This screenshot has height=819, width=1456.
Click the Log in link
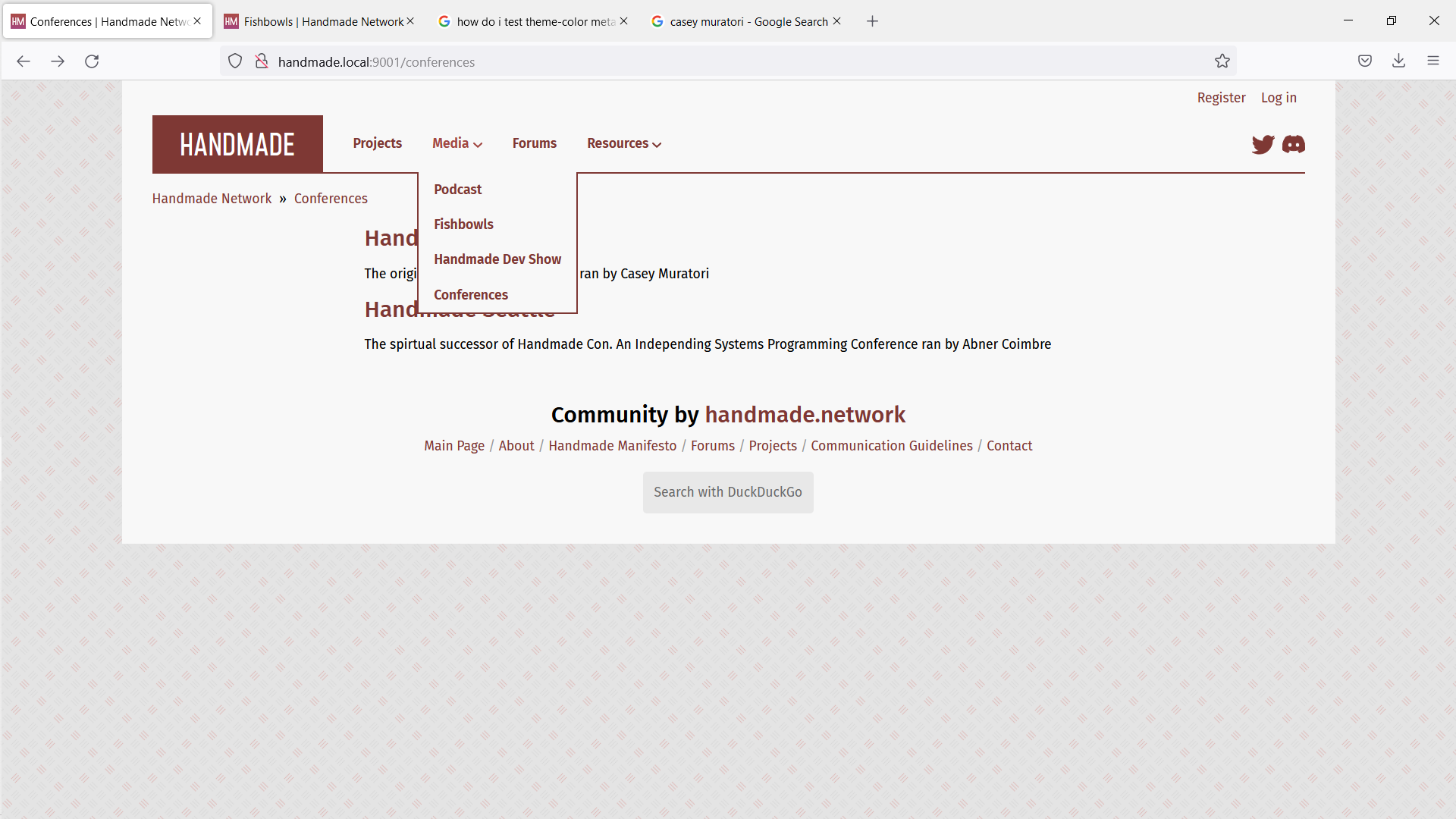1279,98
